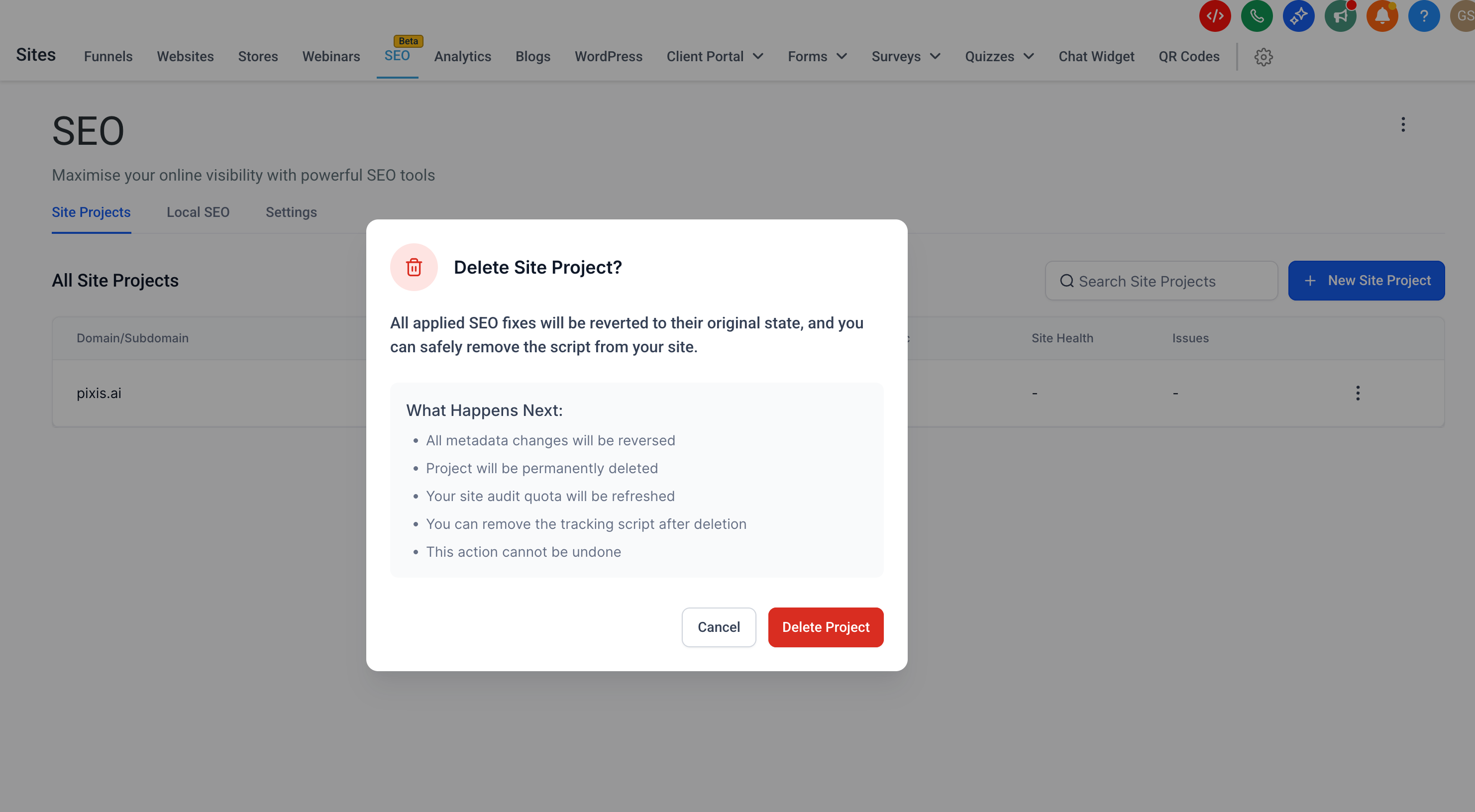Open the megaphone announcements icon
Image resolution: width=1475 pixels, height=812 pixels.
tap(1340, 16)
